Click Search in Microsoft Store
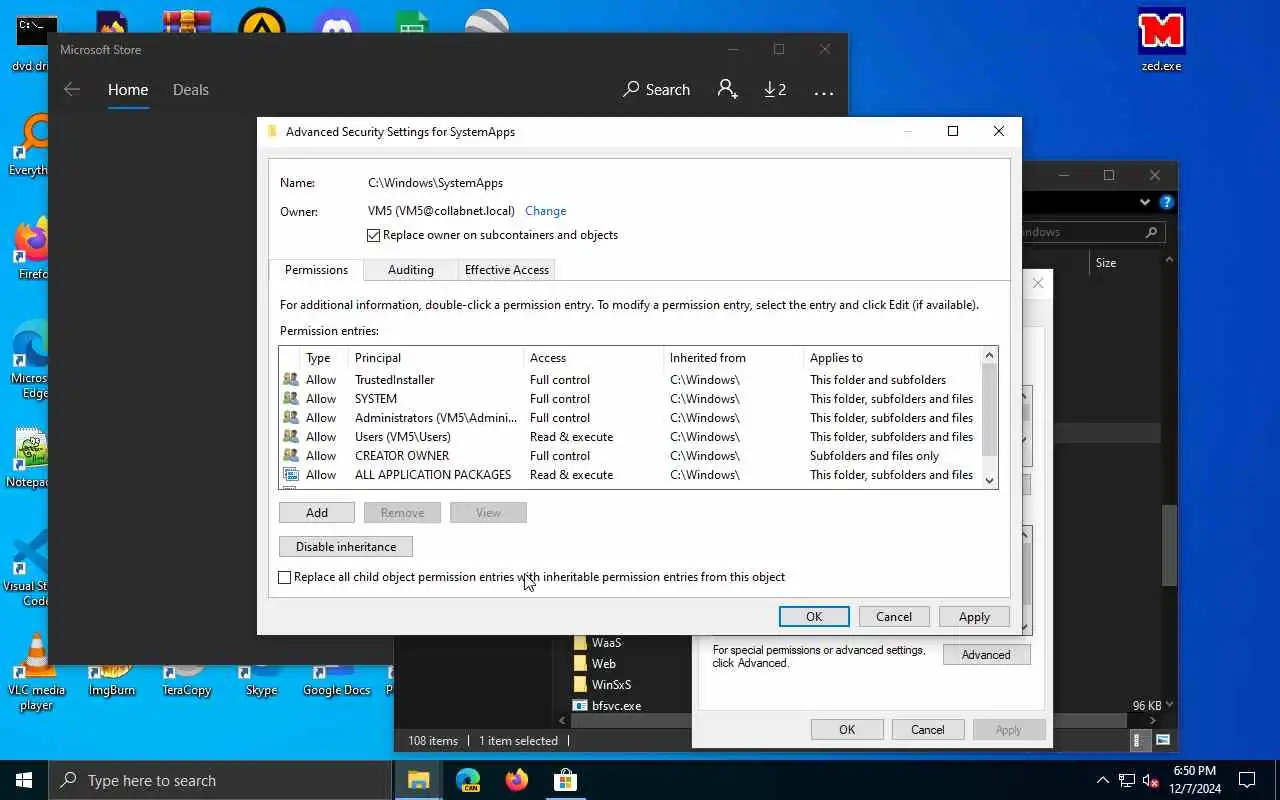Viewport: 1280px width, 800px height. pyautogui.click(x=656, y=89)
